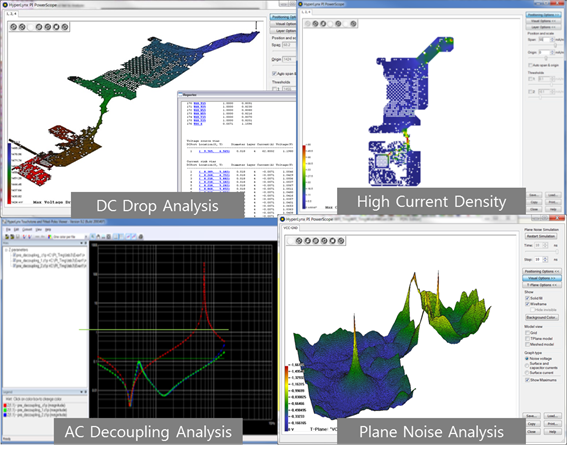567x450 pixels.
Task: Click the red legend color box in Touchstone Viewer
Action: (x=5, y=405)
